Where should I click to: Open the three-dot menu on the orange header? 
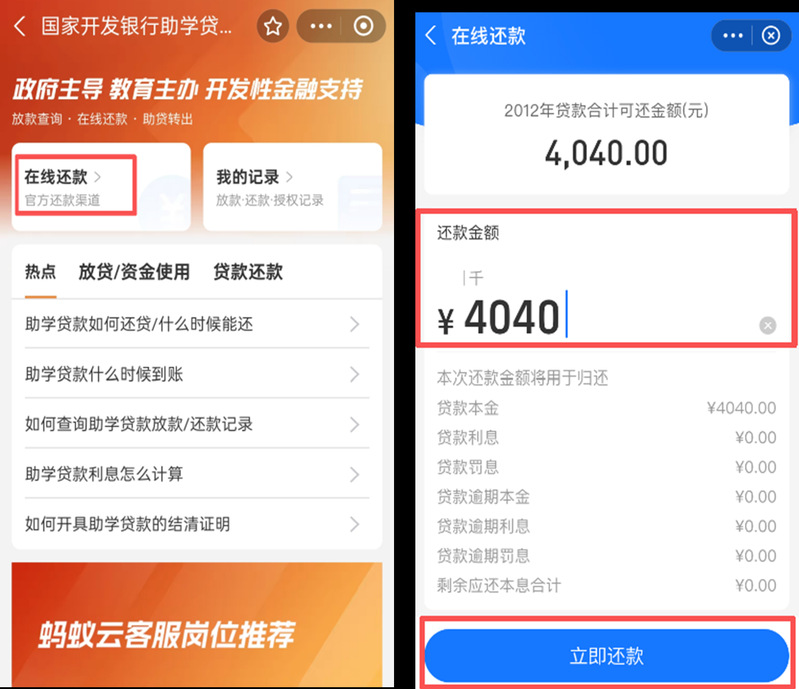pos(321,26)
